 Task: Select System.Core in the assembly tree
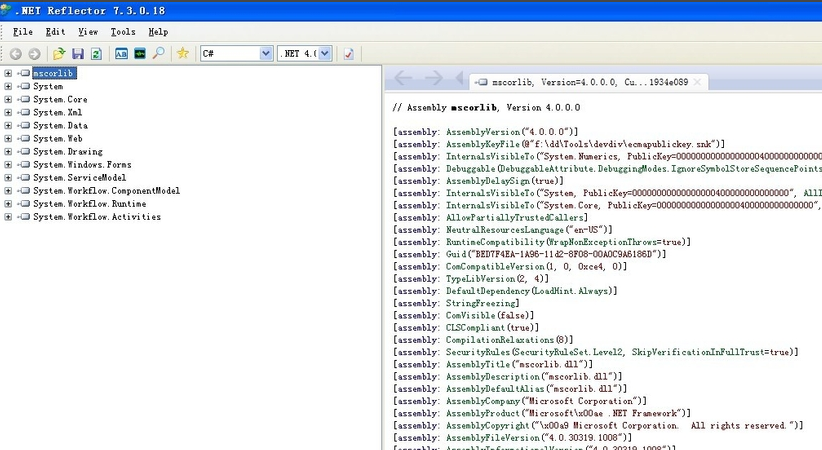point(60,99)
